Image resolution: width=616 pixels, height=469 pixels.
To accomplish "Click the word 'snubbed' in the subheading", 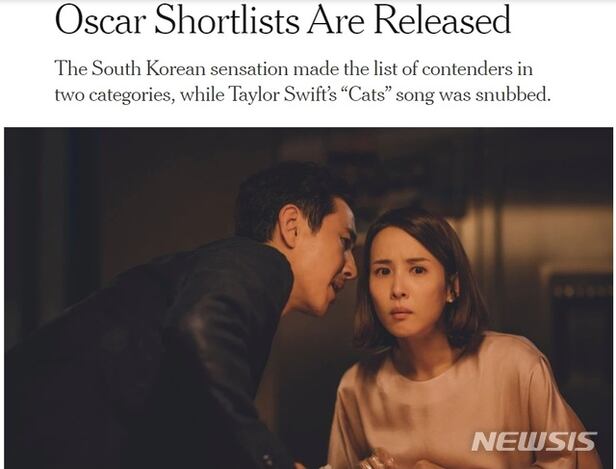I will [x=511, y=95].
